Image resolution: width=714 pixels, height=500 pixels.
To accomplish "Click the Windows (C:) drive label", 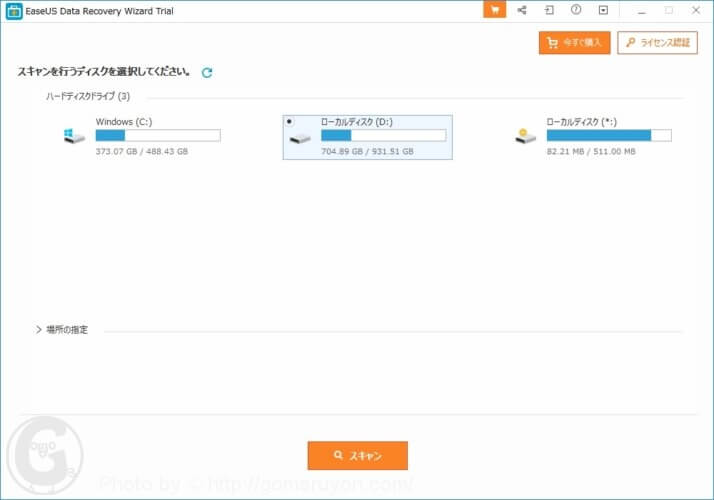I will pyautogui.click(x=124, y=122).
